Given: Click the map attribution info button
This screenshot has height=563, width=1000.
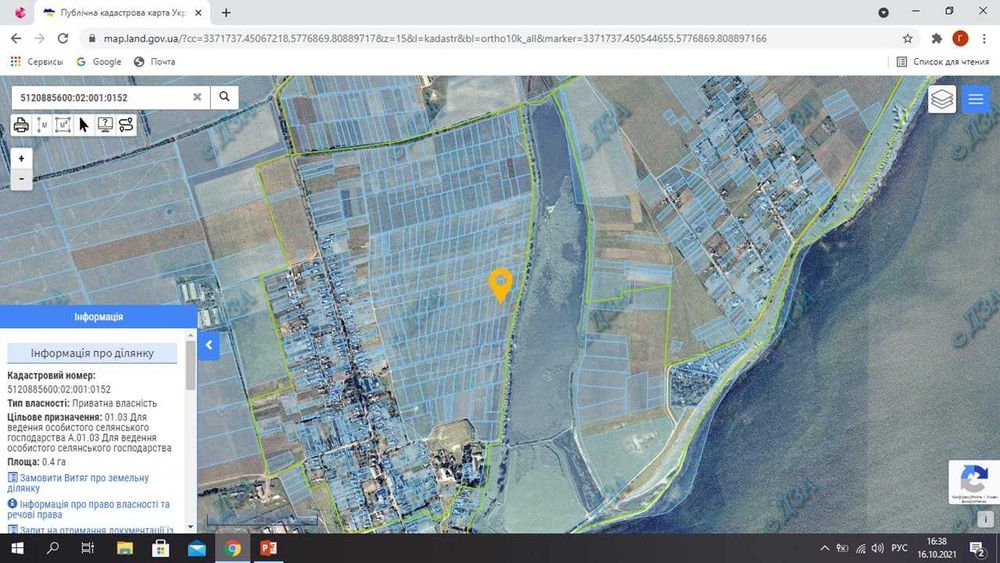Looking at the screenshot, I should tap(985, 519).
